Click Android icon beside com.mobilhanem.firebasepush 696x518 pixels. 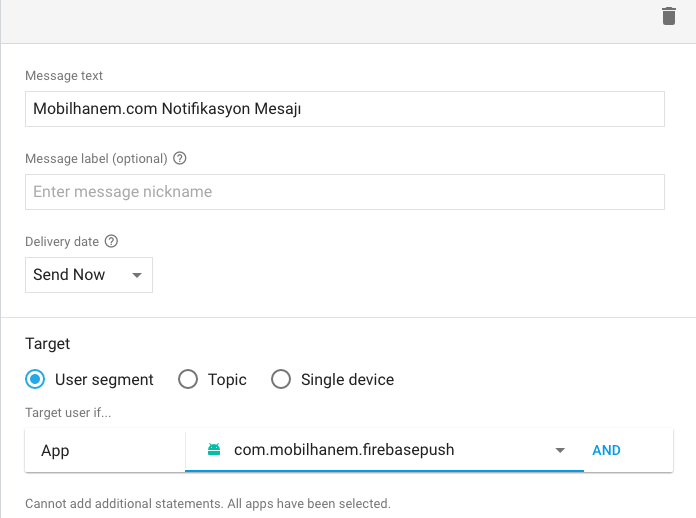click(214, 449)
